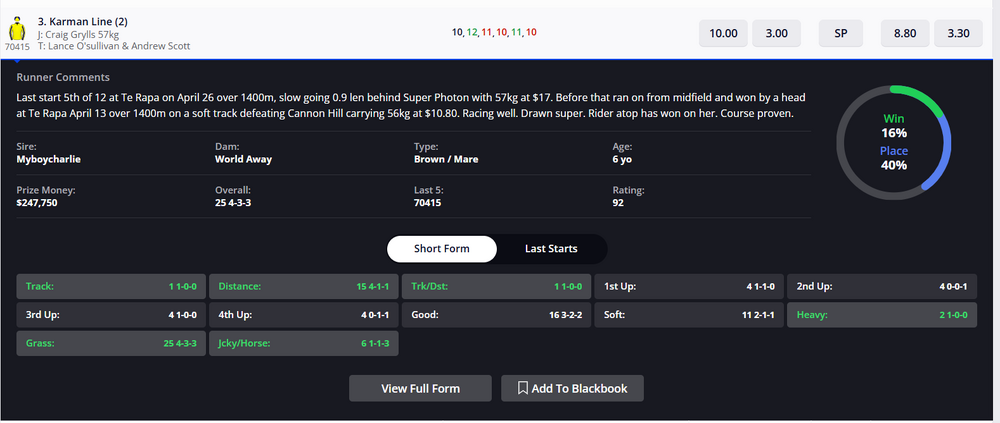Image resolution: width=1000 pixels, height=423 pixels.
Task: Click the odds fluctuation numbers in header
Action: pyautogui.click(x=494, y=33)
